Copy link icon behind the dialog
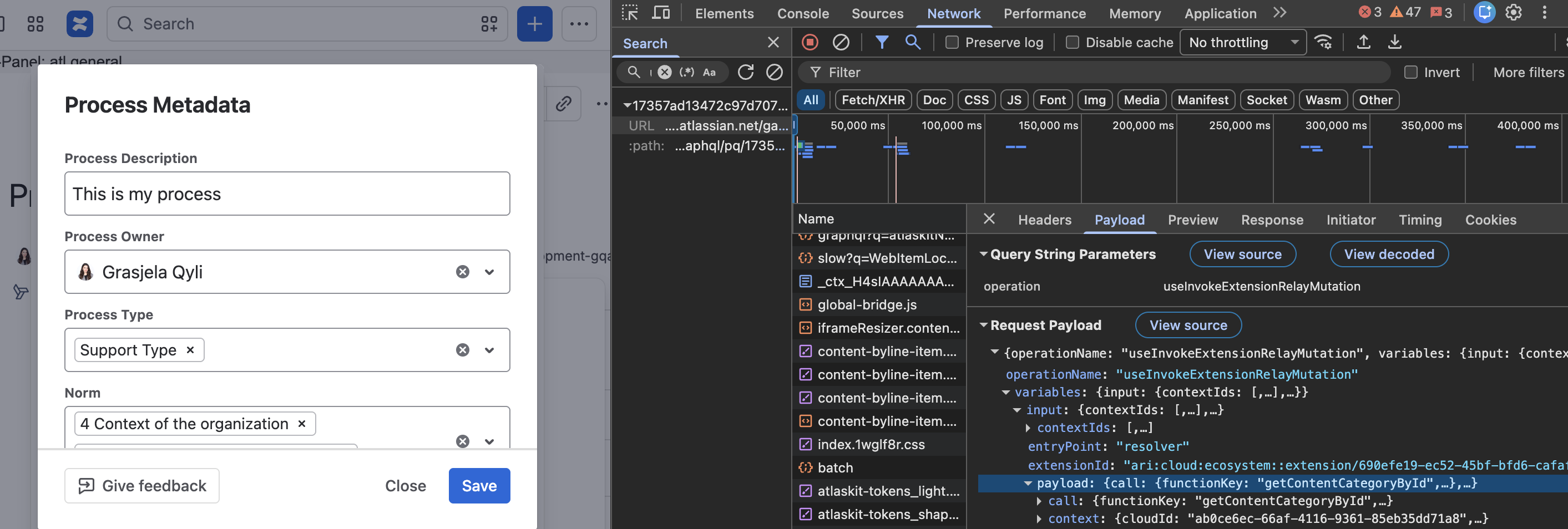The width and height of the screenshot is (1568, 529). click(x=563, y=103)
